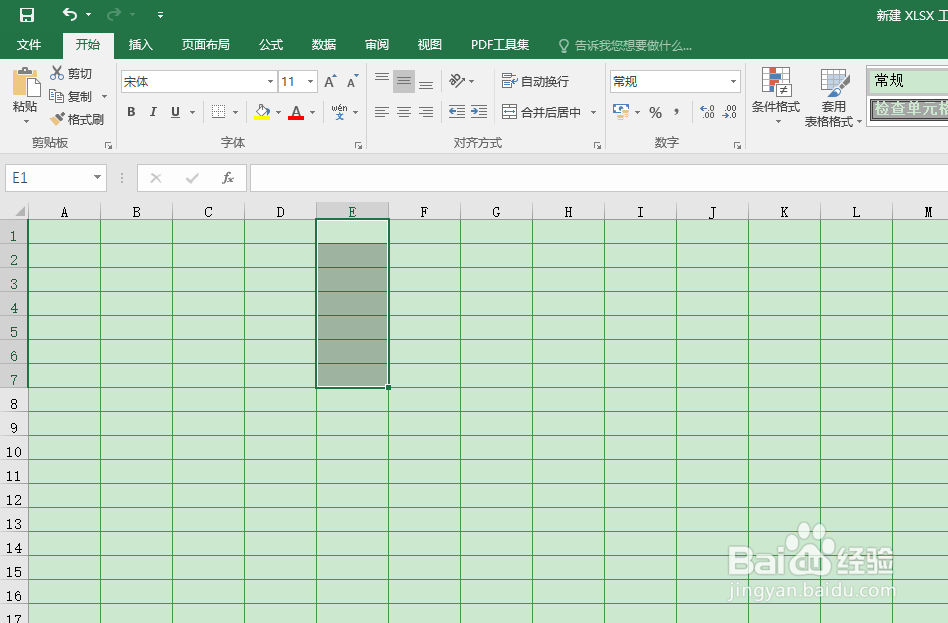Toggle top vertical alignment
The width and height of the screenshot is (948, 623).
pos(381,80)
